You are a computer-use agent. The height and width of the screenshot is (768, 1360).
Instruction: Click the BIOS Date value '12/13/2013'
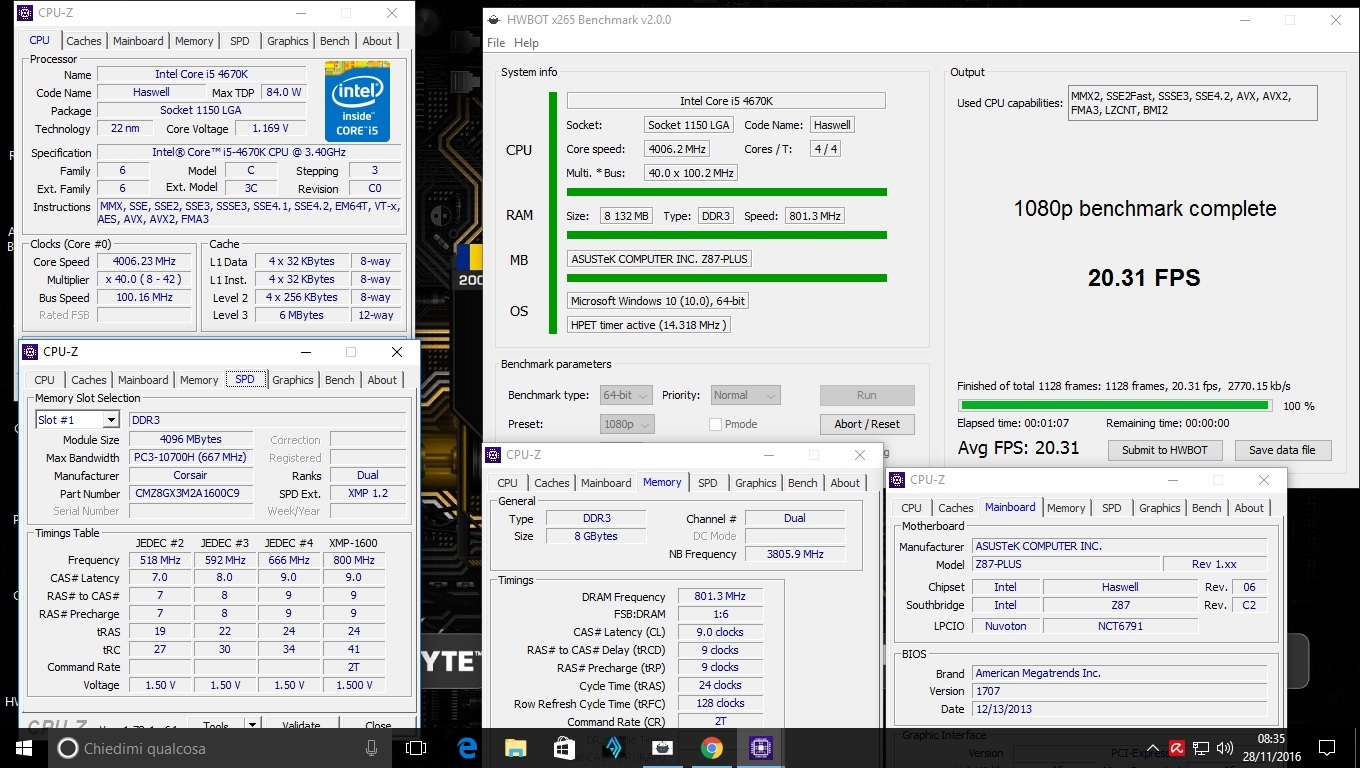click(x=1119, y=709)
